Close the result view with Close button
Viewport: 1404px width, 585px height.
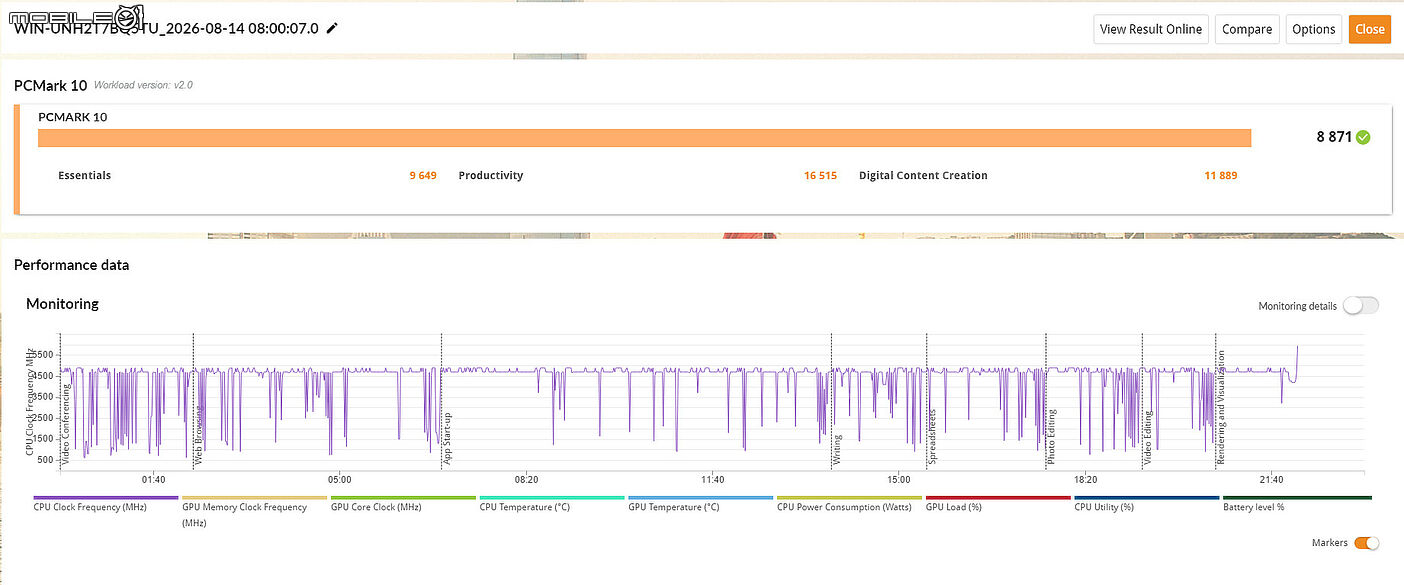1369,29
